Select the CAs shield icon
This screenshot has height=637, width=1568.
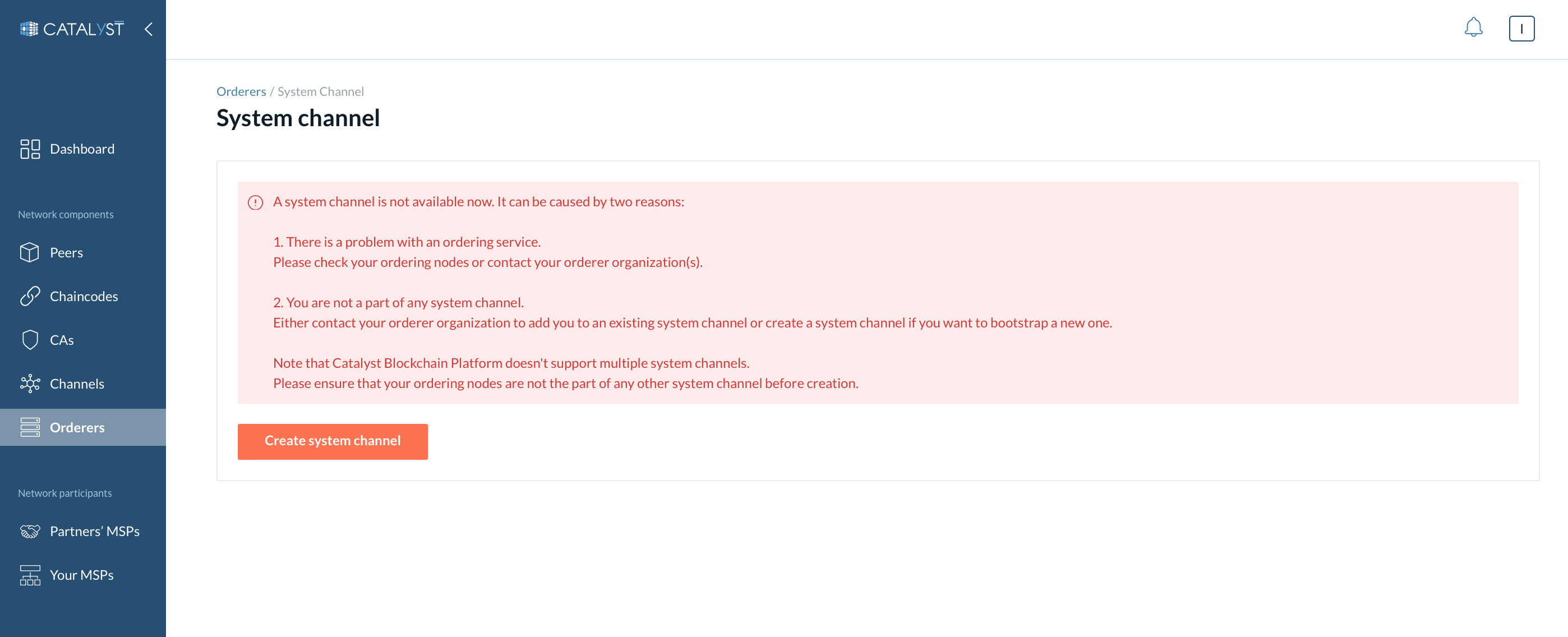(x=29, y=339)
